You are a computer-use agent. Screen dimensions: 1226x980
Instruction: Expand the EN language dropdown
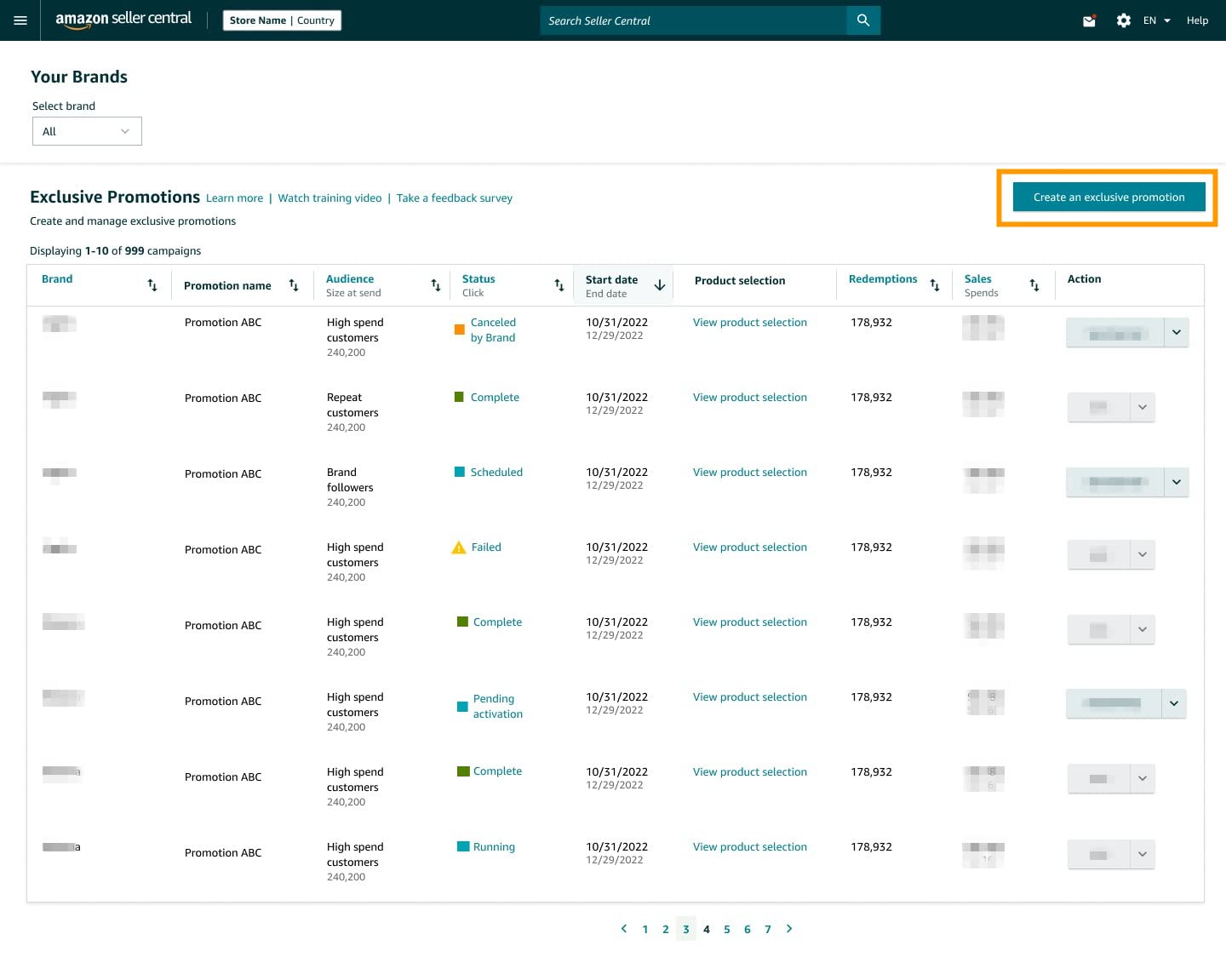click(x=1156, y=20)
